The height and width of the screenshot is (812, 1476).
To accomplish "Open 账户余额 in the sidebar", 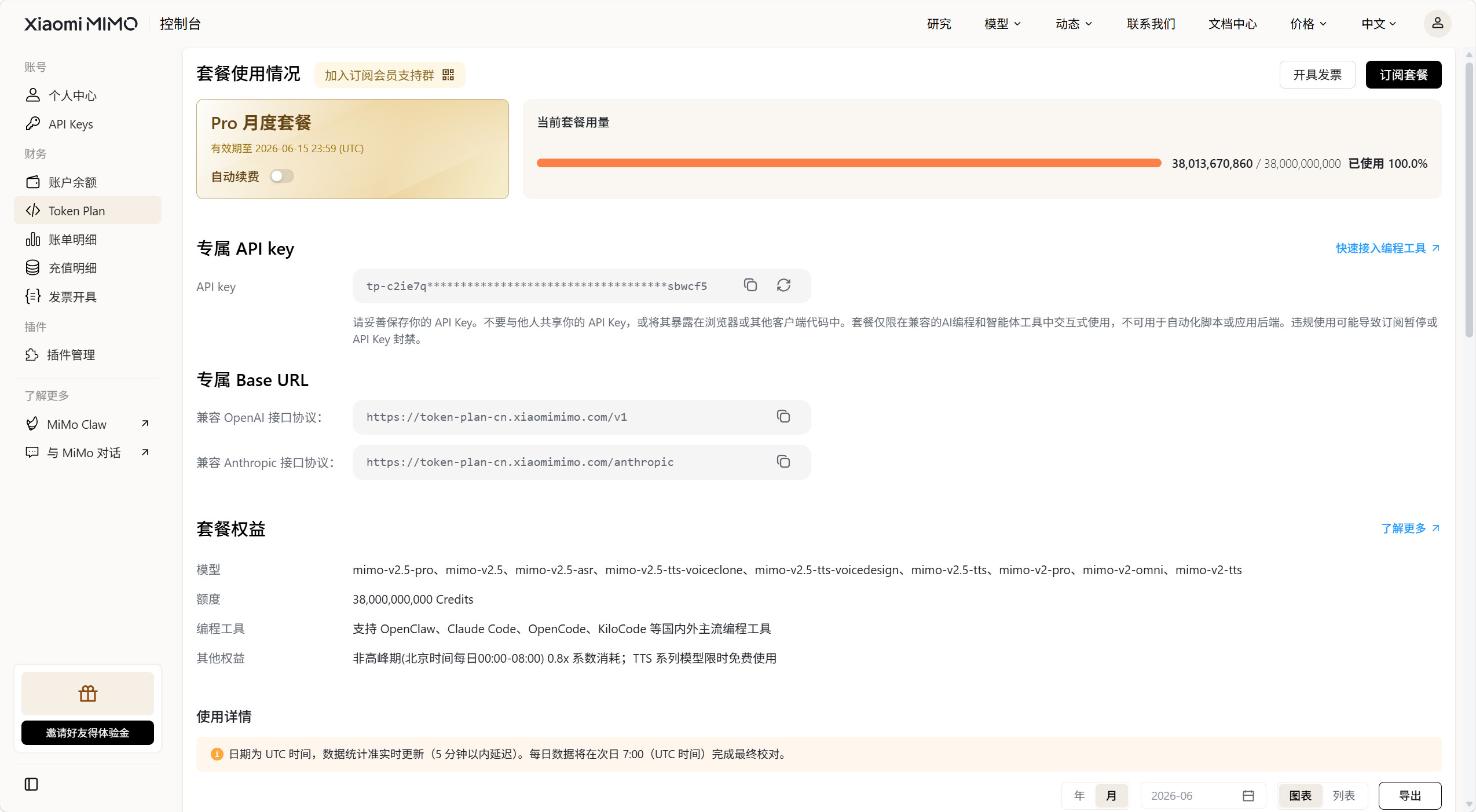I will click(x=87, y=182).
